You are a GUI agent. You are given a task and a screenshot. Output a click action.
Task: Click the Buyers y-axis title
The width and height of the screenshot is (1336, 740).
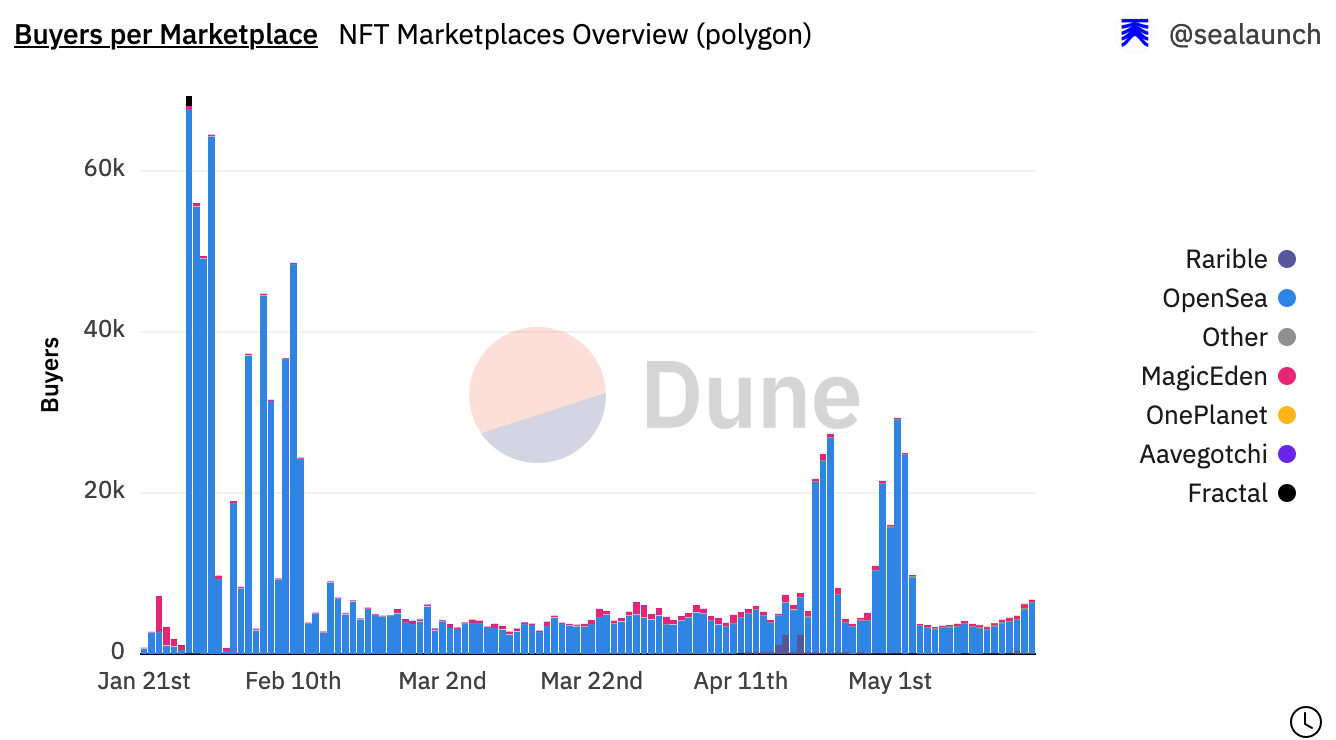click(50, 375)
